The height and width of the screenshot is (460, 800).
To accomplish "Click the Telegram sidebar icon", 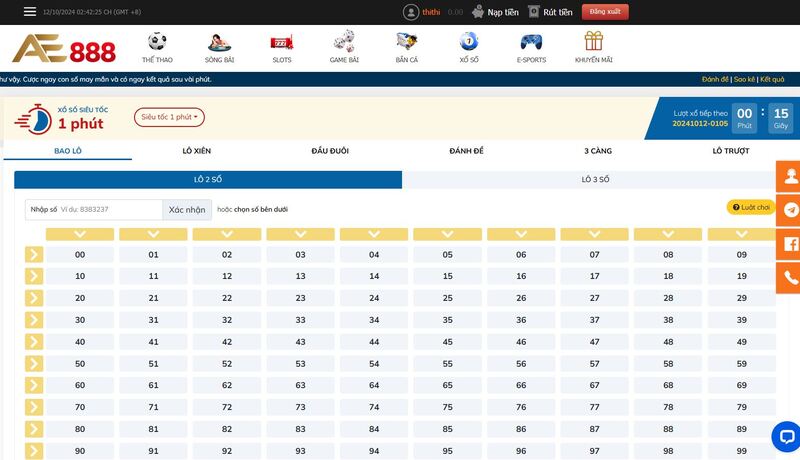I will pyautogui.click(x=790, y=210).
